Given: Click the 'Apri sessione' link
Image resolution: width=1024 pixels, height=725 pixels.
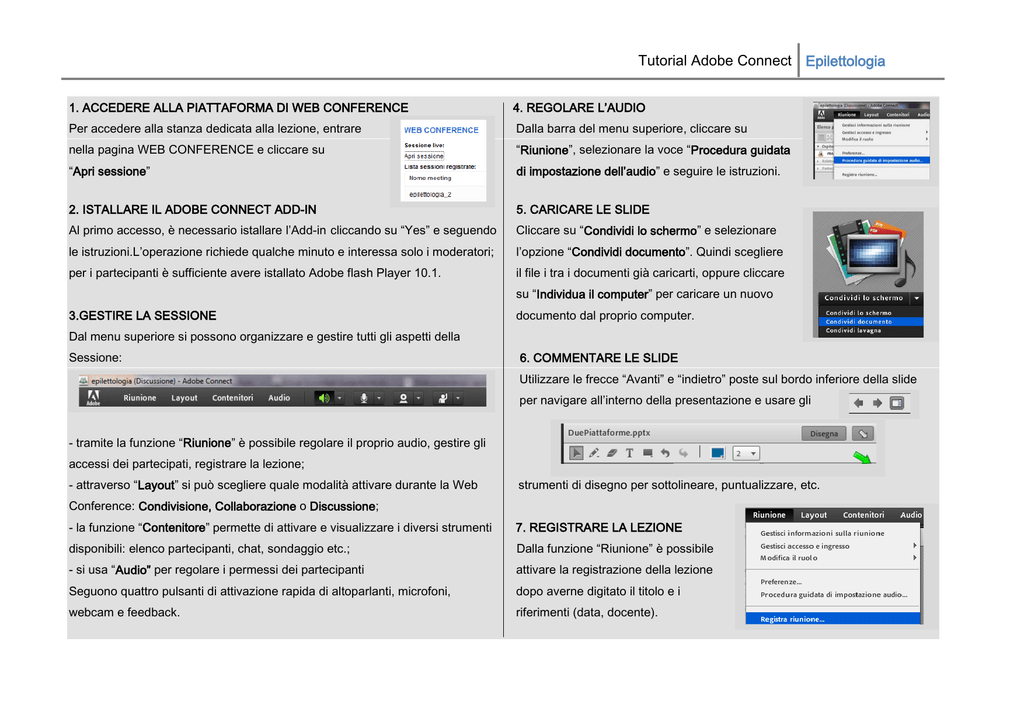Looking at the screenshot, I should coord(424,156).
